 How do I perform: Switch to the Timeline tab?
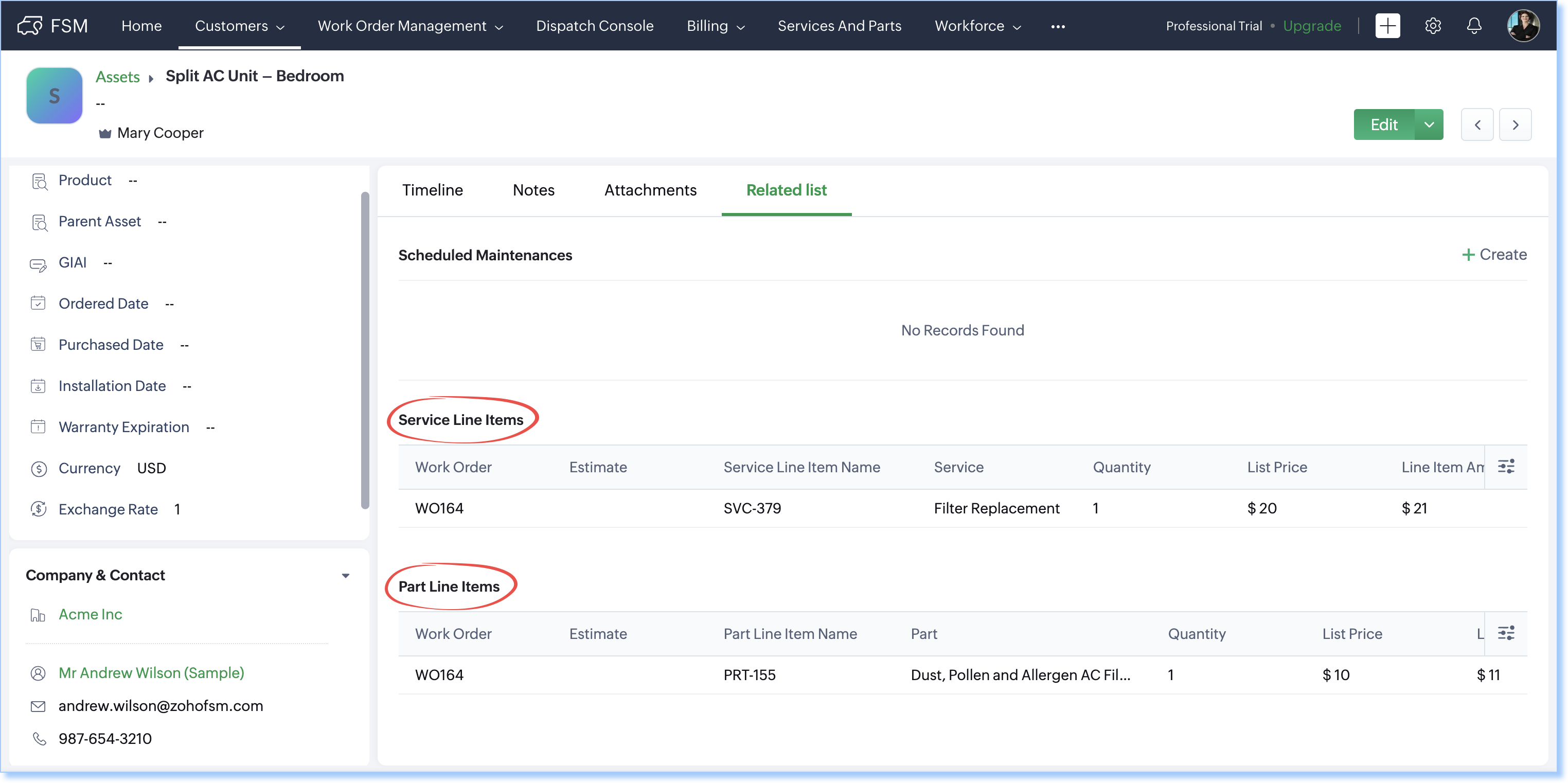432,190
